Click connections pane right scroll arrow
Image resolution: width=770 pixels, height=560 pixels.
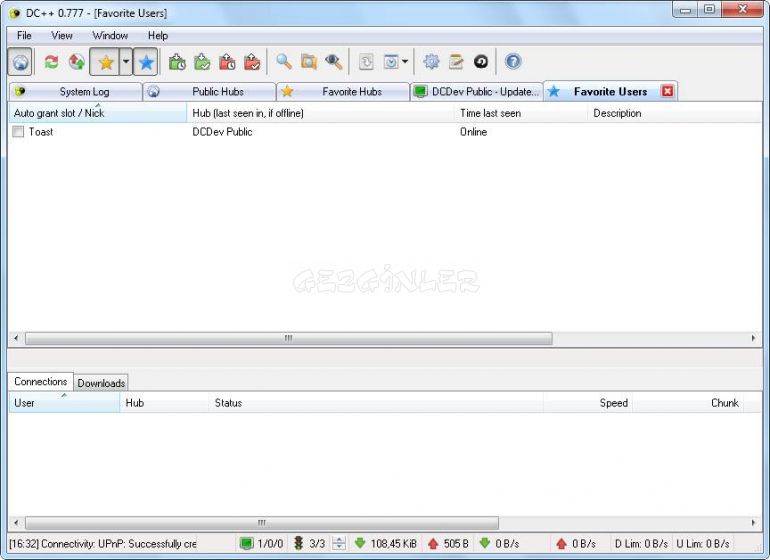click(753, 523)
